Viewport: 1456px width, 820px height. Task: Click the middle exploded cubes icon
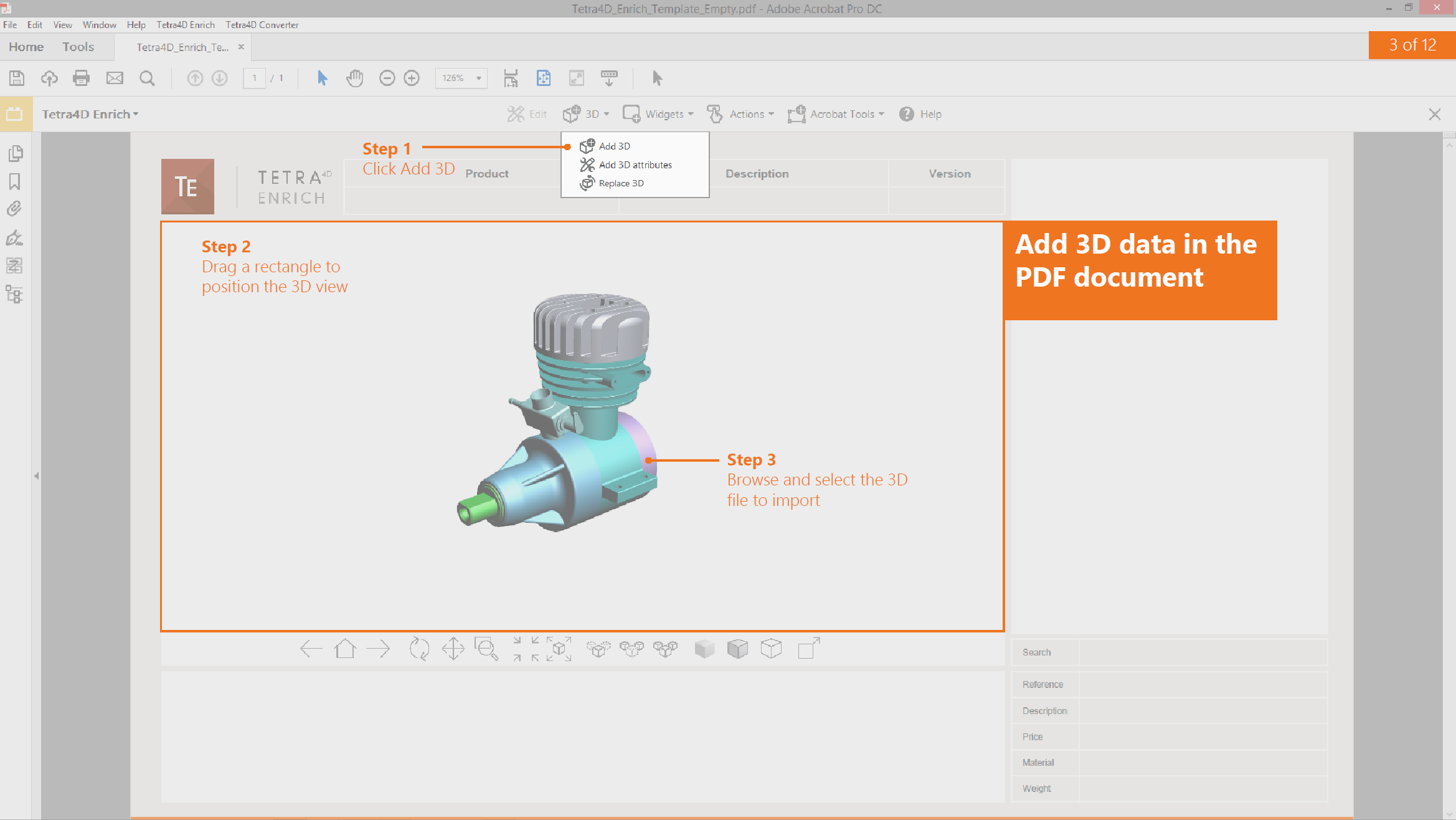(x=631, y=649)
